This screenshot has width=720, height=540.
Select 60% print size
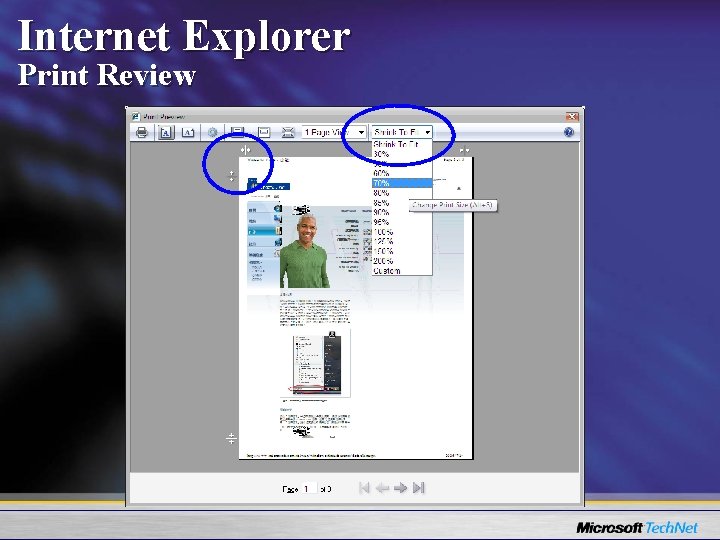pyautogui.click(x=402, y=174)
